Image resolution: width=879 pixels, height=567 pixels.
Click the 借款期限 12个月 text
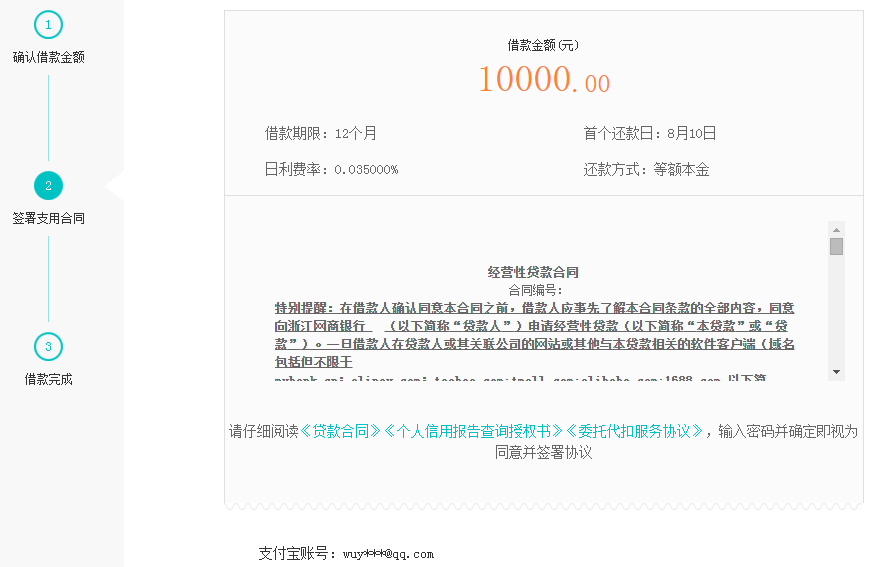click(x=320, y=133)
